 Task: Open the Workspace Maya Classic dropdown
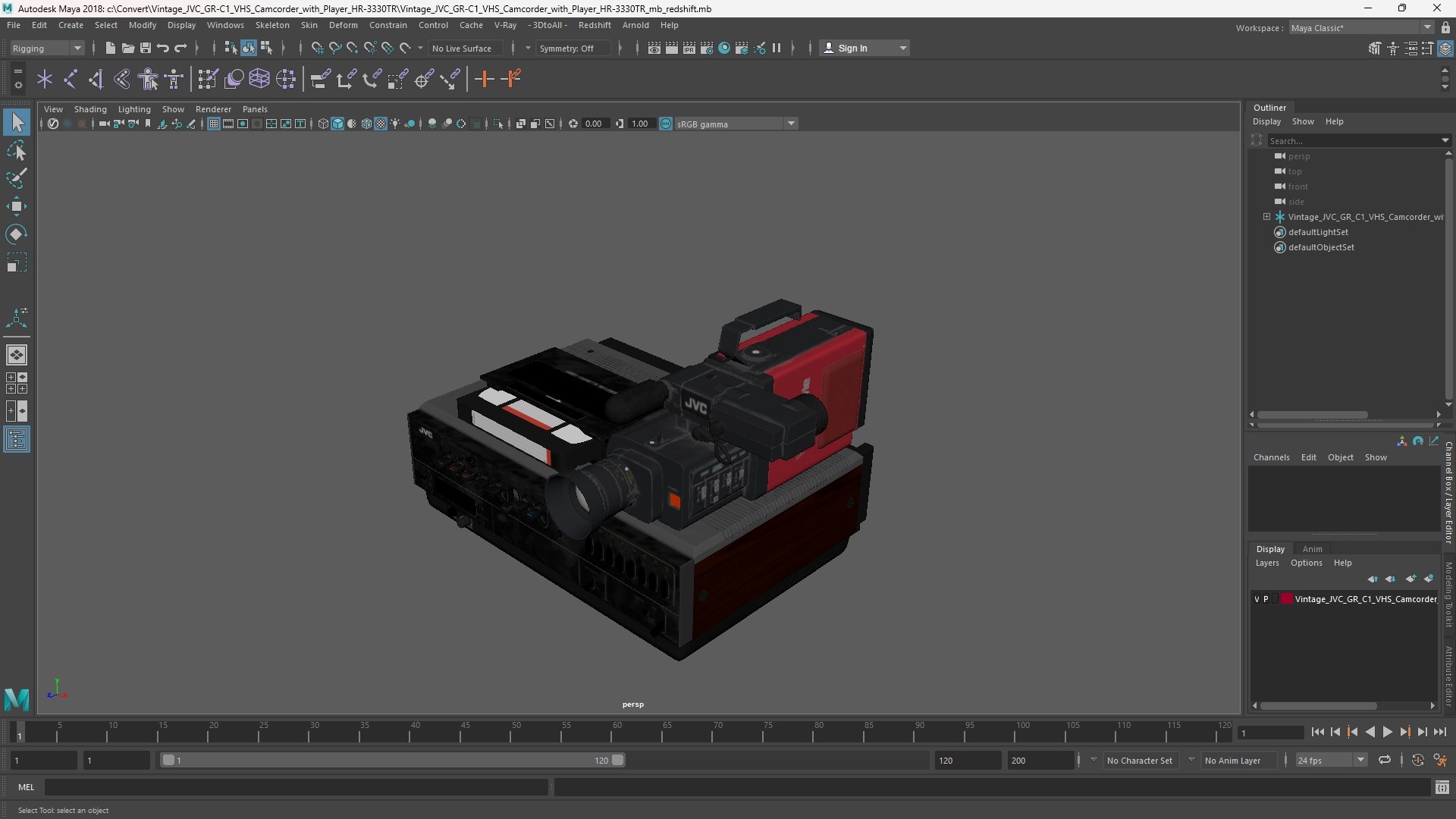click(1361, 28)
